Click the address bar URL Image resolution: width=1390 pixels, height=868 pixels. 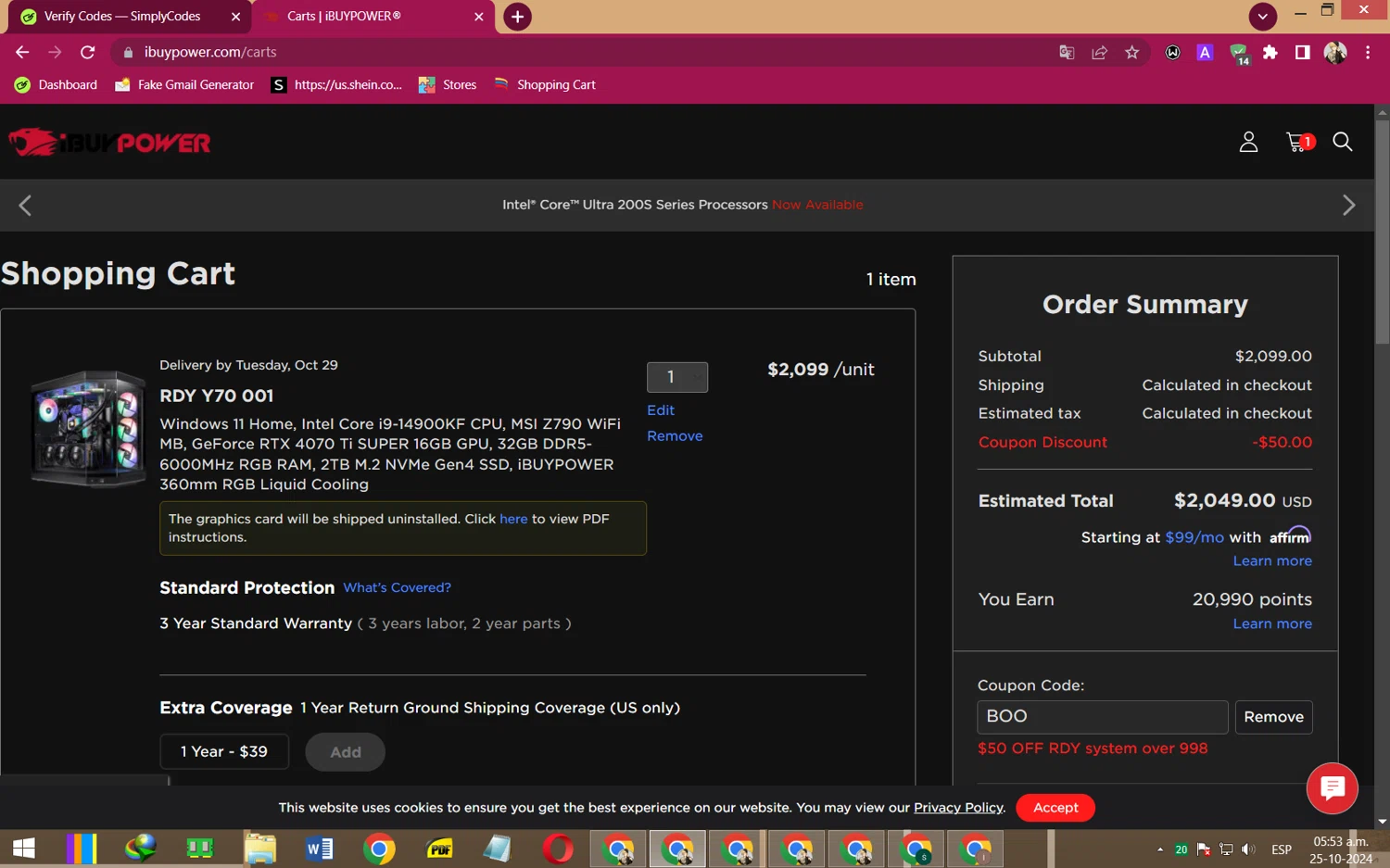[210, 53]
